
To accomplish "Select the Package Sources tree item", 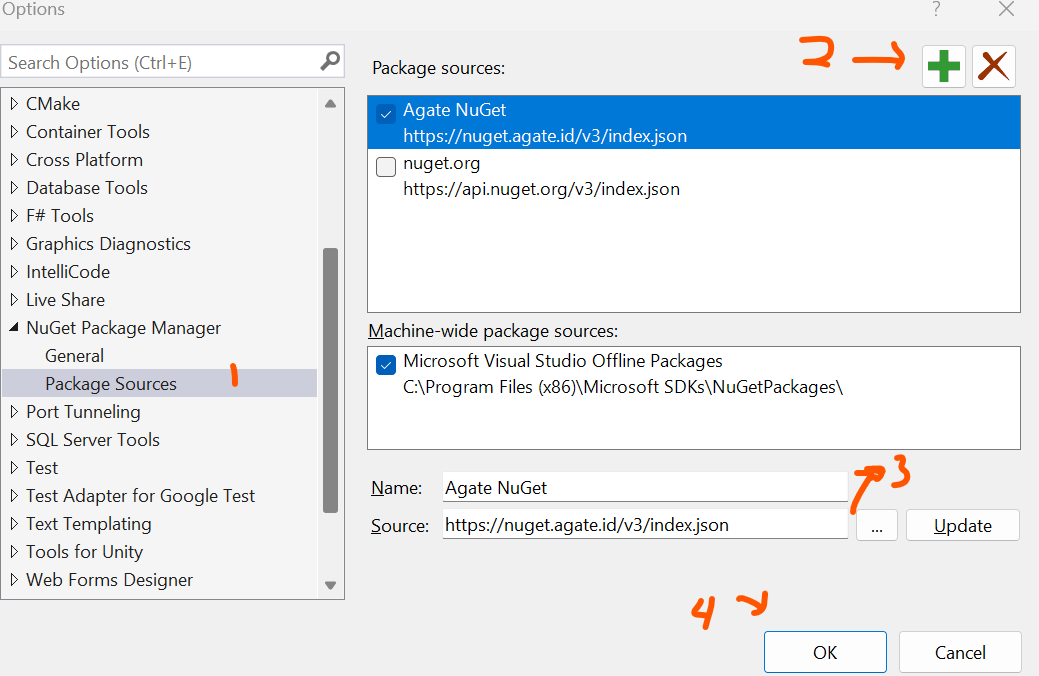I will 111,384.
